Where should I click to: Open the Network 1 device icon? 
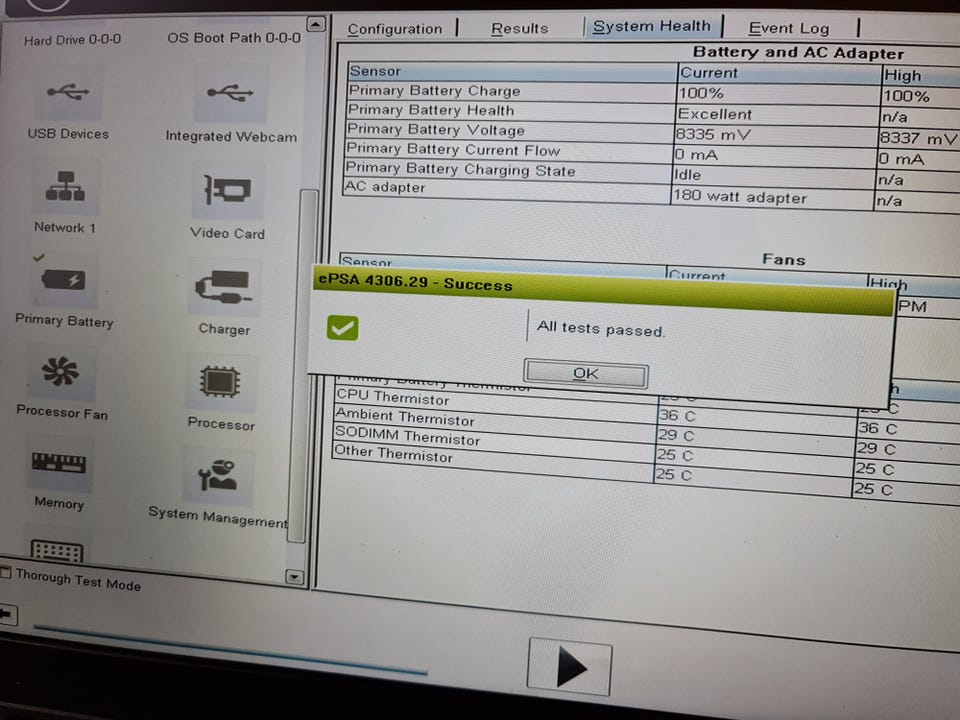65,187
